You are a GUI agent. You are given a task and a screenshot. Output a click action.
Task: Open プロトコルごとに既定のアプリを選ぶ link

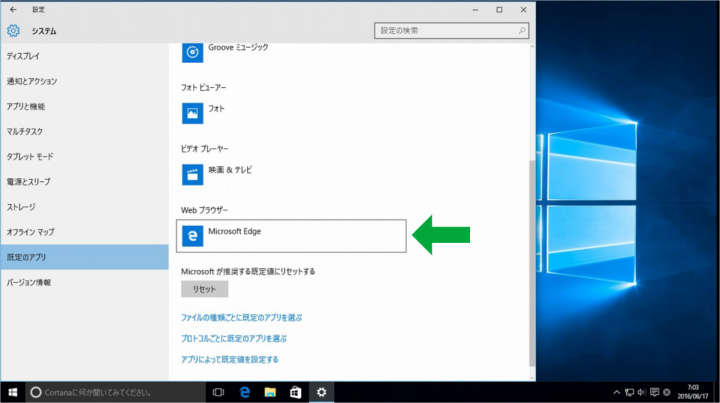tap(234, 338)
